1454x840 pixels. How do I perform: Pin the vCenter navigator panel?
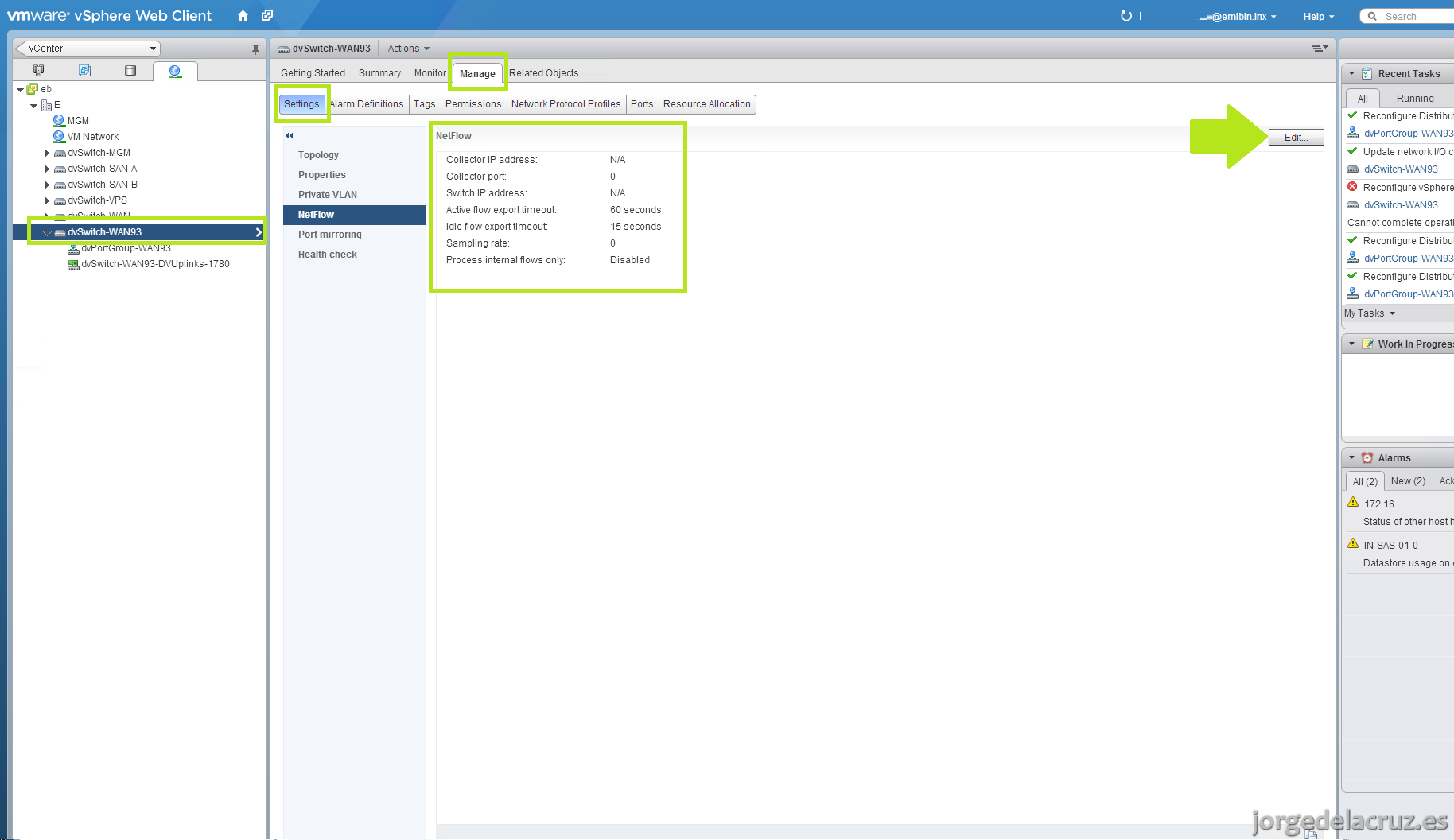[x=255, y=49]
